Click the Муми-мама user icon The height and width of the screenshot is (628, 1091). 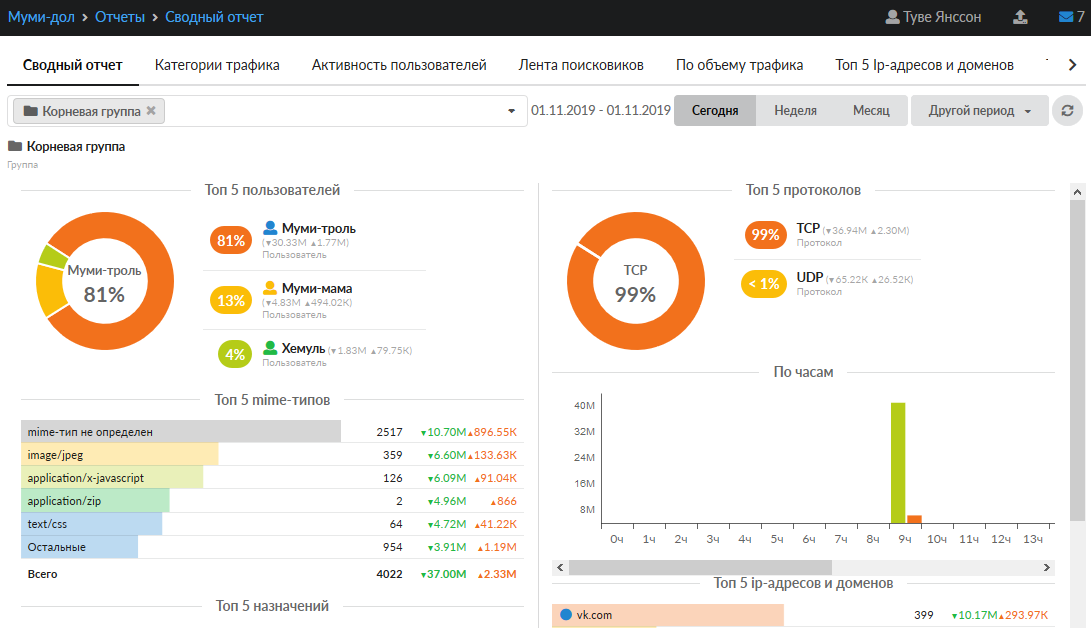(x=270, y=288)
